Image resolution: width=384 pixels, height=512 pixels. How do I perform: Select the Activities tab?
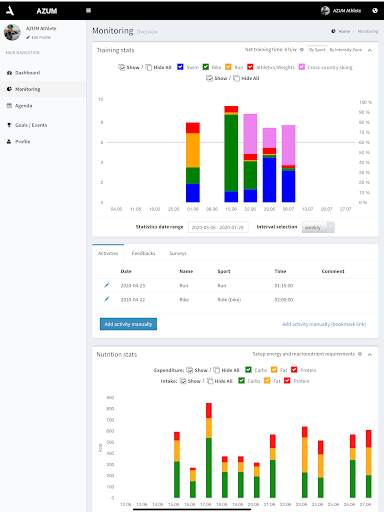[x=108, y=253]
